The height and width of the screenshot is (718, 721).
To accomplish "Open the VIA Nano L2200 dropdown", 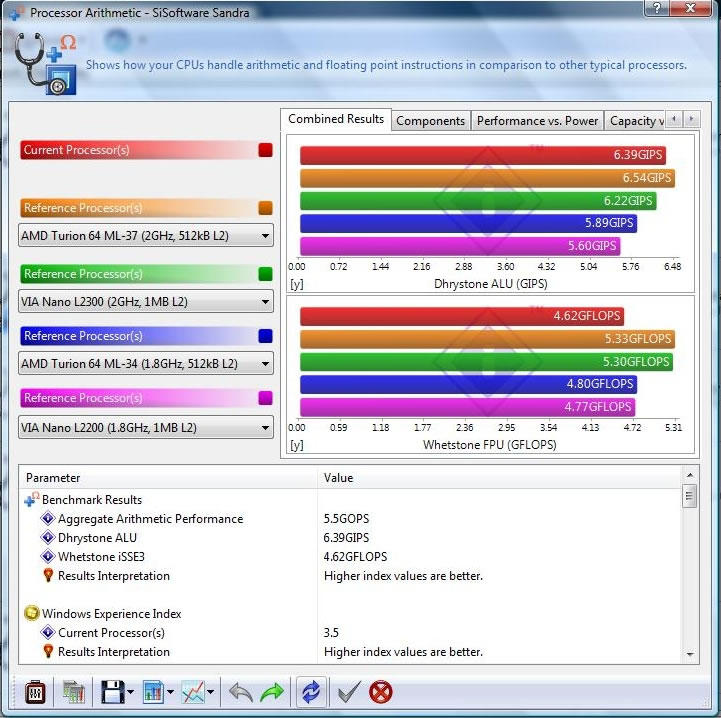I will [146, 428].
